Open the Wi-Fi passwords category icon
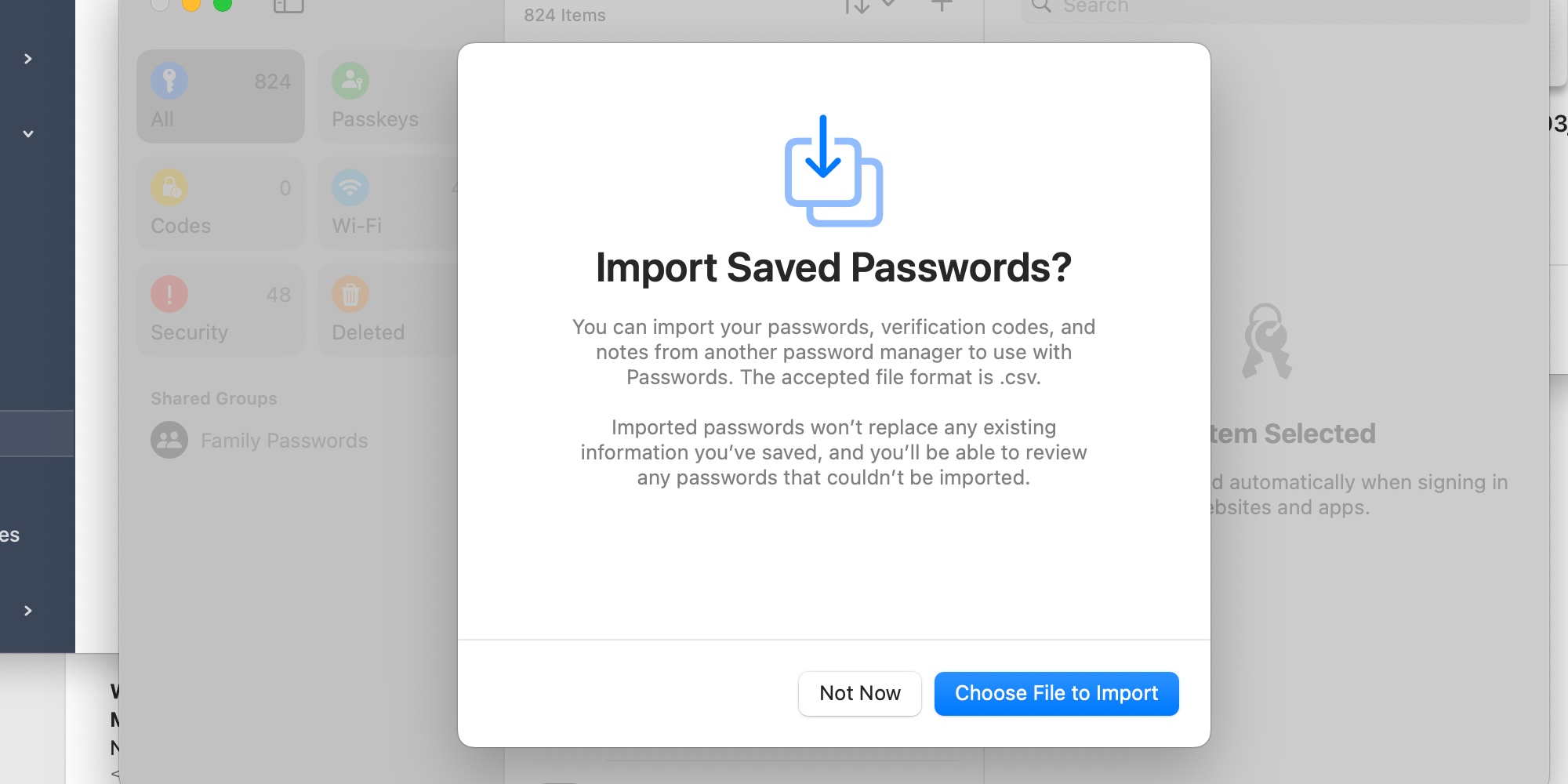Viewport: 1568px width, 784px height. [x=352, y=187]
